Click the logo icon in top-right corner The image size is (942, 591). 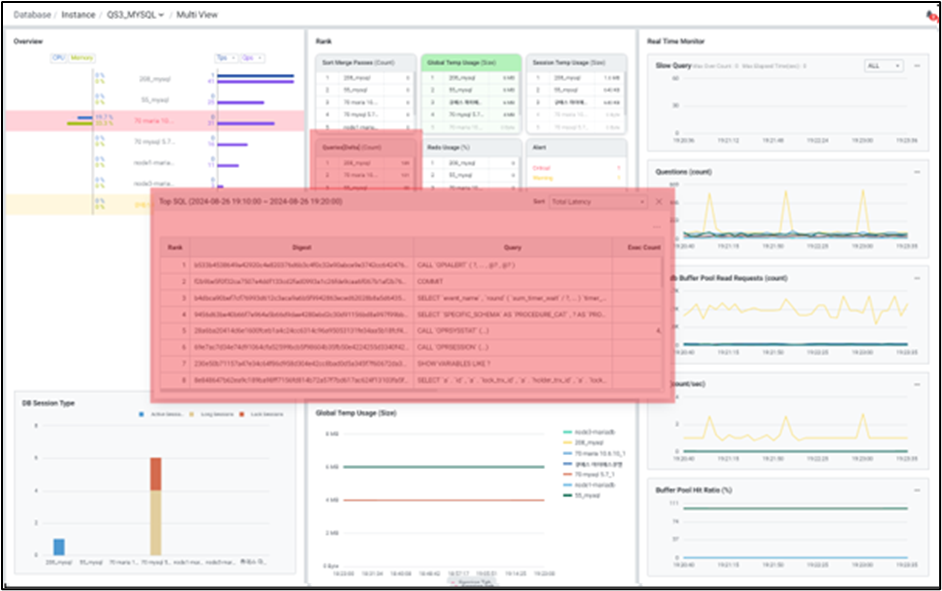click(x=932, y=15)
